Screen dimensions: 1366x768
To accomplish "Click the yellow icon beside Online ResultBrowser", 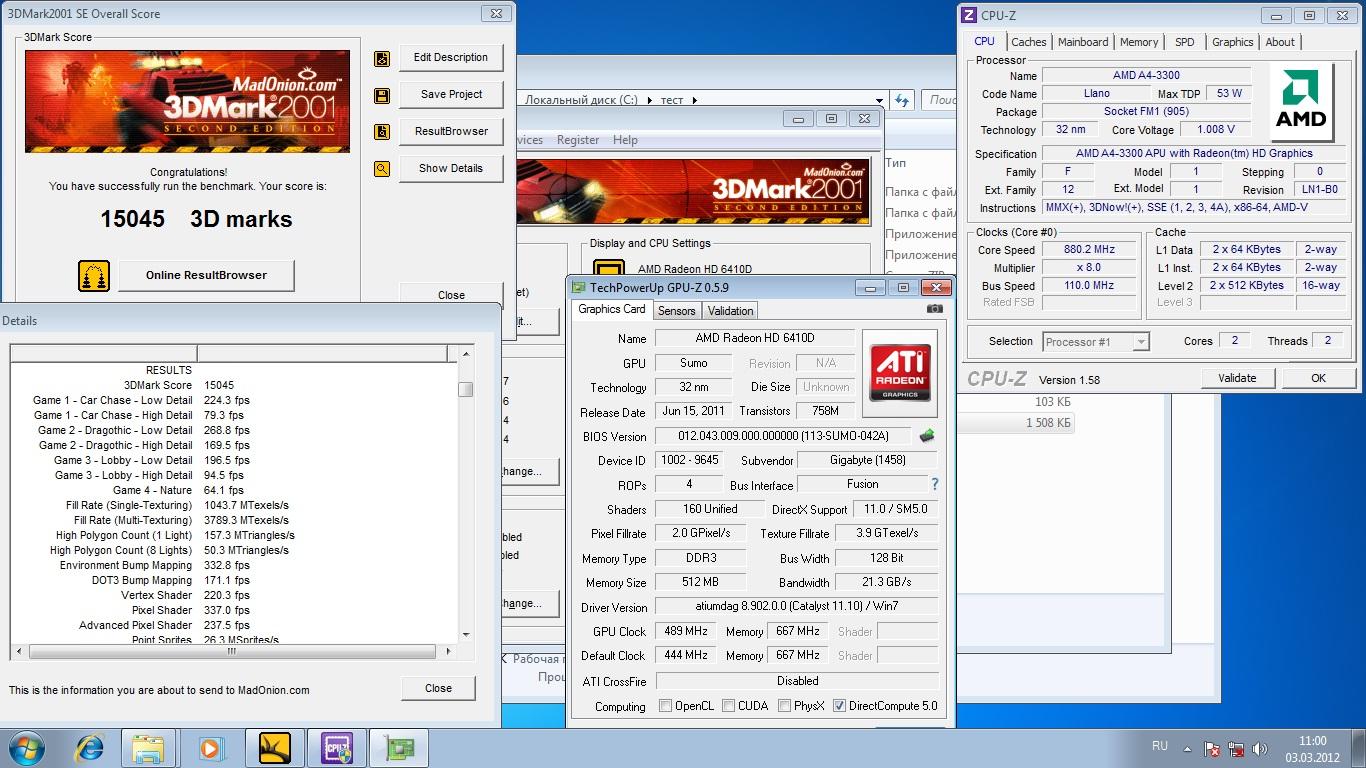I will pos(94,276).
